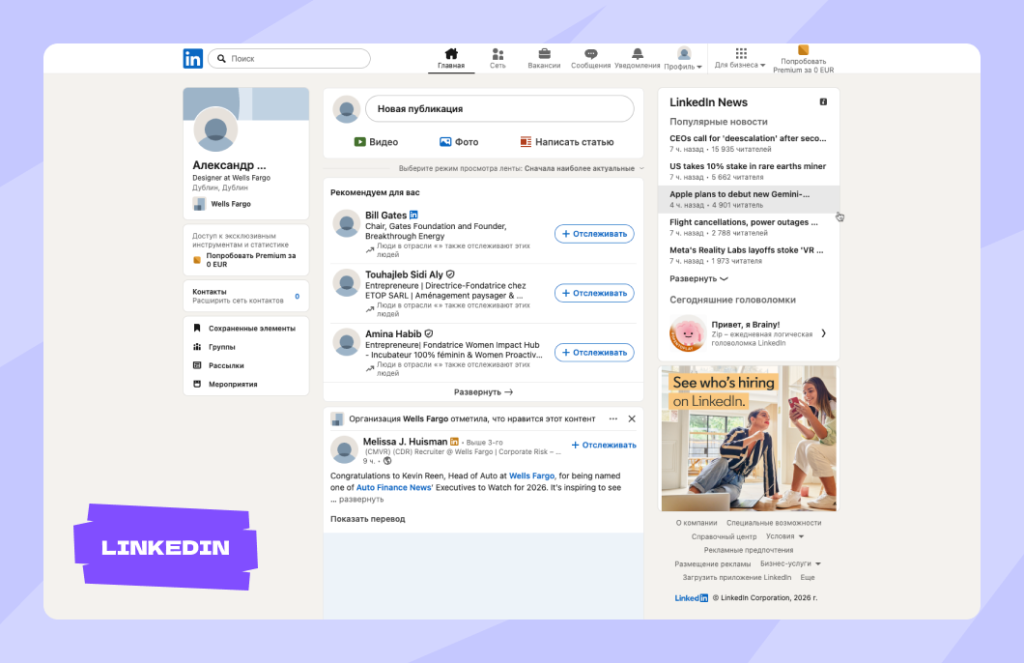Viewport: 1024px width, 663px height.
Task: Click the Фото post icon
Action: click(446, 142)
